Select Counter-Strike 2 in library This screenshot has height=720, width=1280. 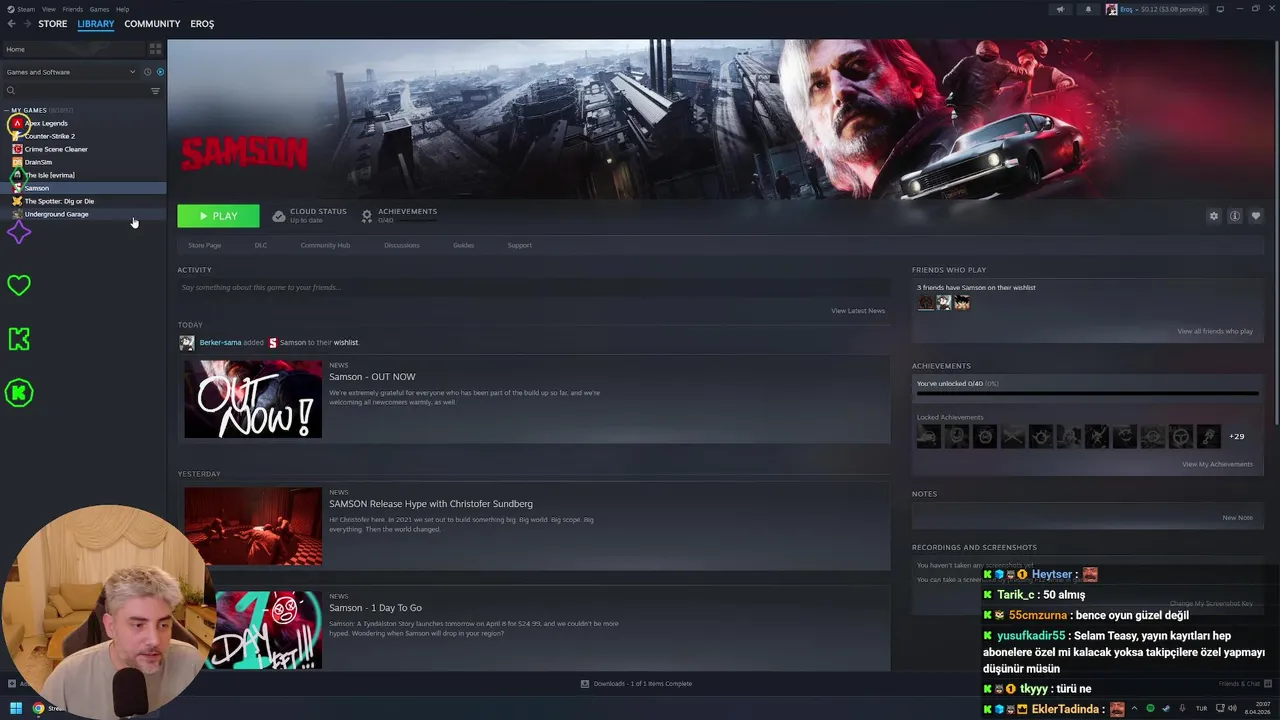click(x=49, y=136)
